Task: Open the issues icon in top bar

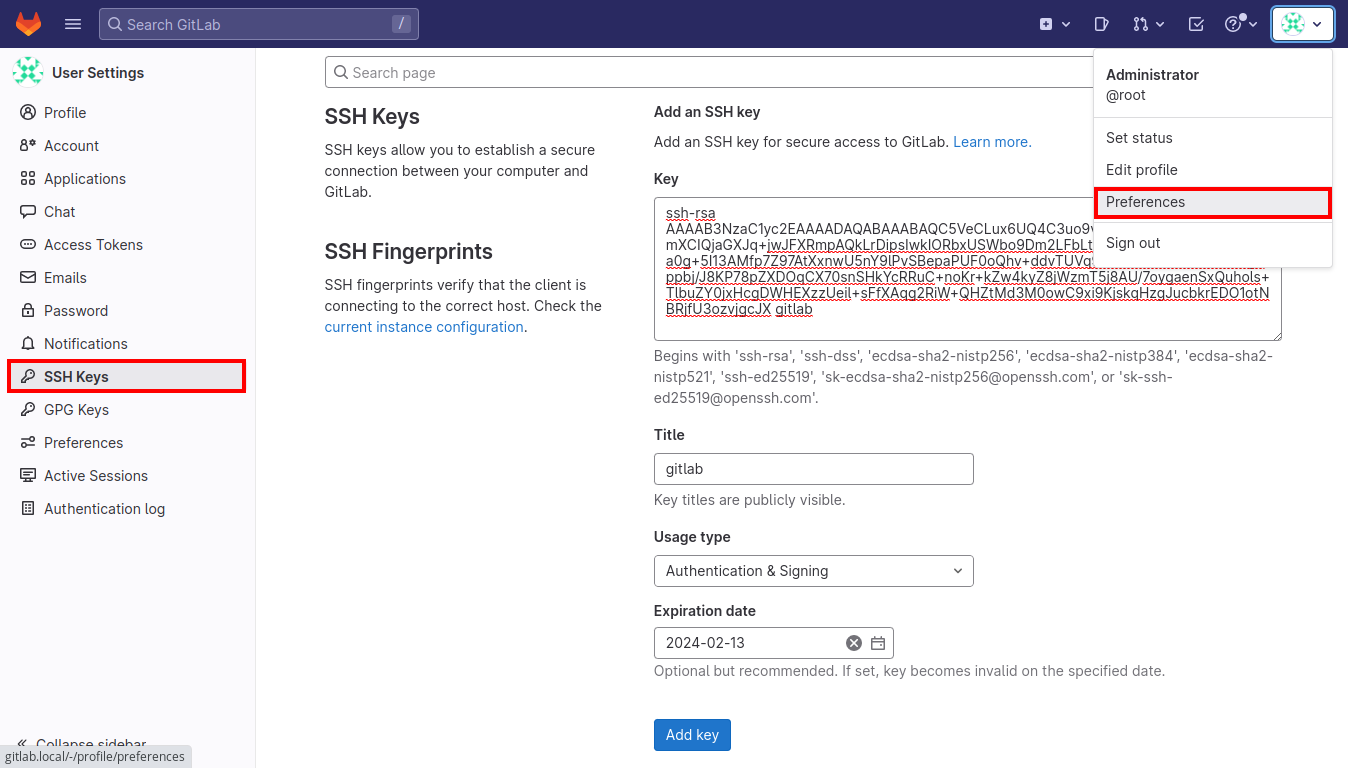Action: [1101, 24]
